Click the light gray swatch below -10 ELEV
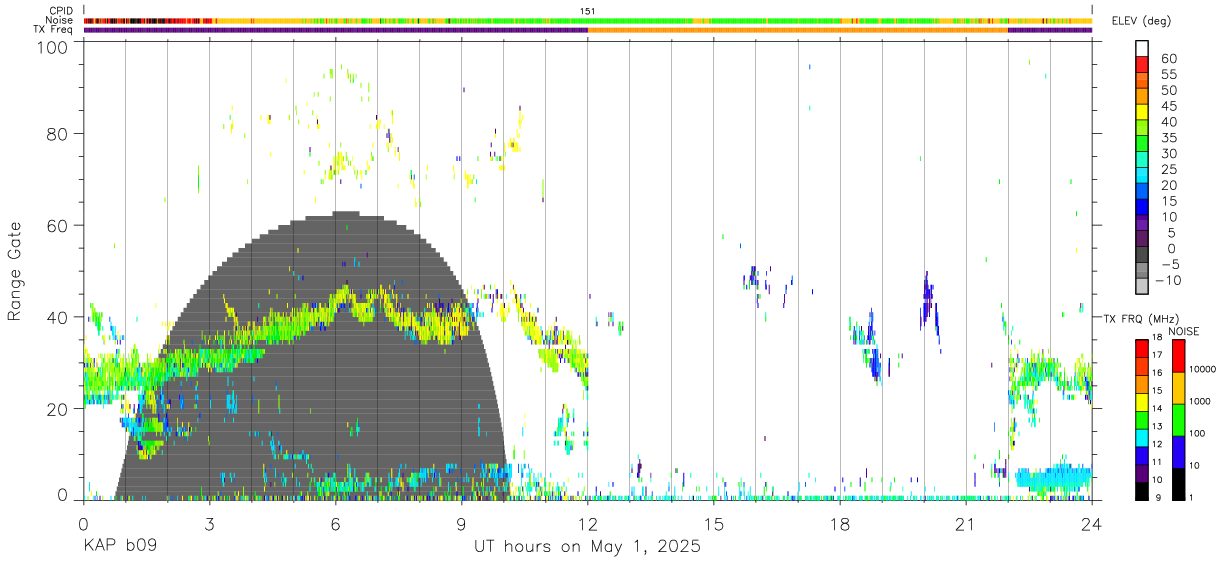 pyautogui.click(x=1142, y=286)
